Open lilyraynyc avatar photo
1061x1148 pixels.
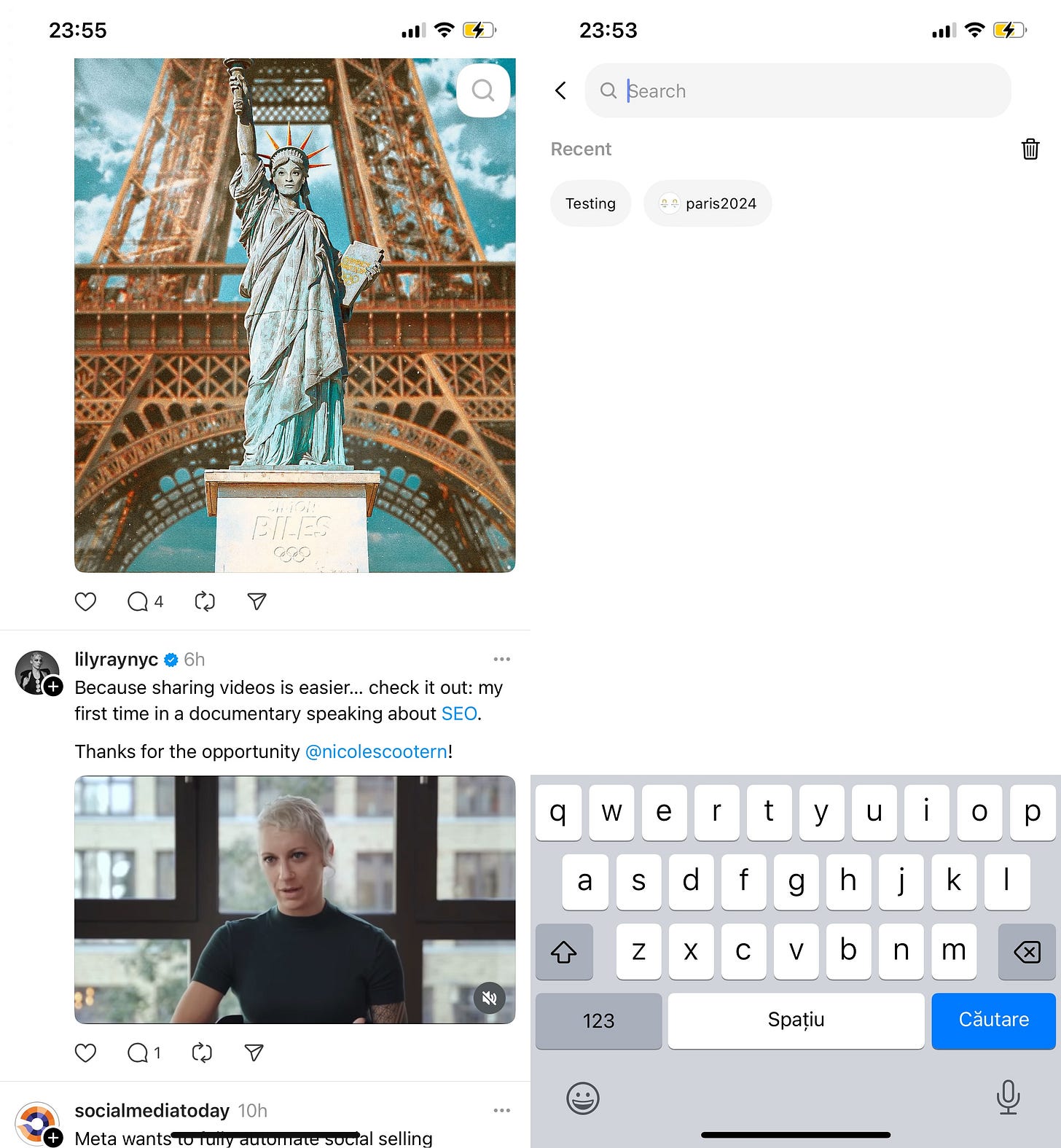[36, 672]
